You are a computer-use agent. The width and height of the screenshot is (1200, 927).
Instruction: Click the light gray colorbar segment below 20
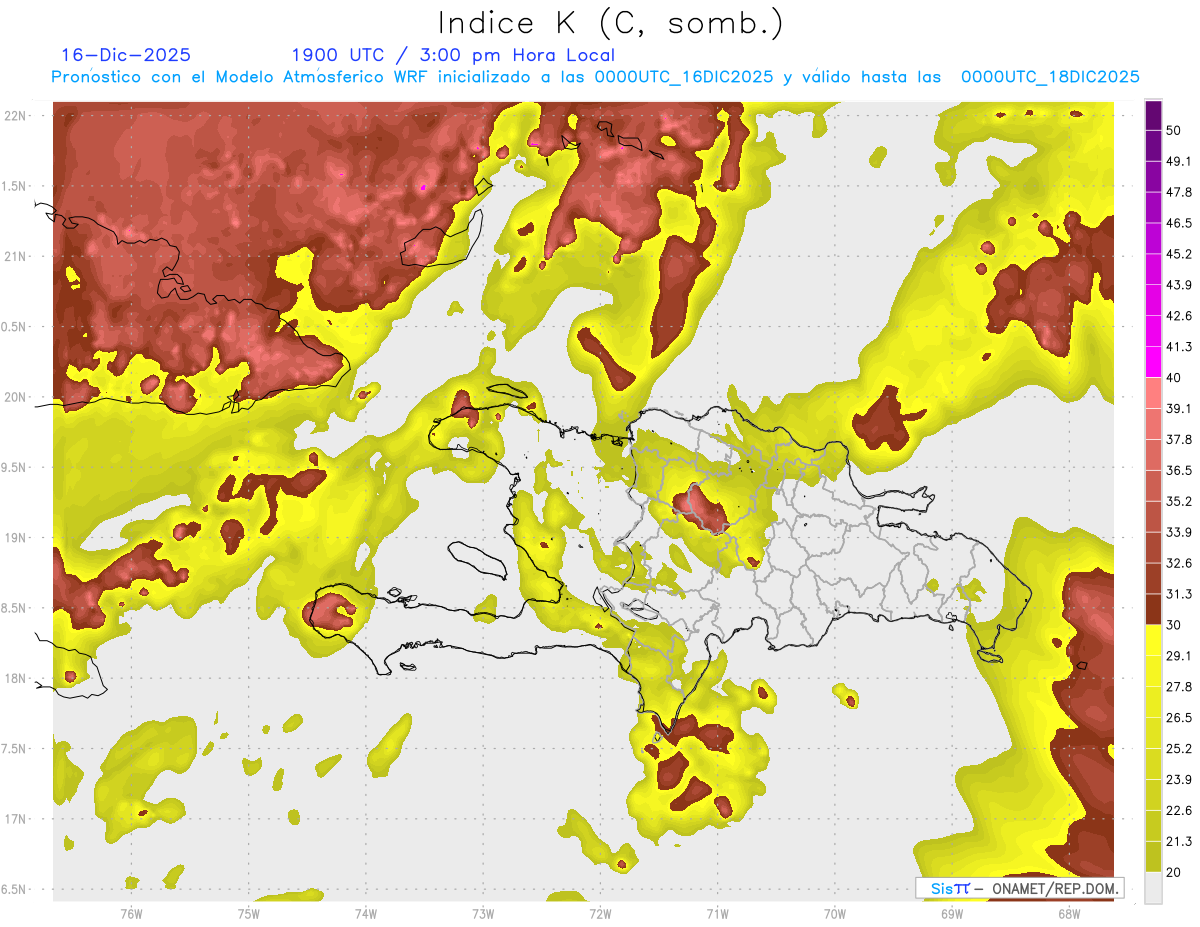click(1153, 887)
